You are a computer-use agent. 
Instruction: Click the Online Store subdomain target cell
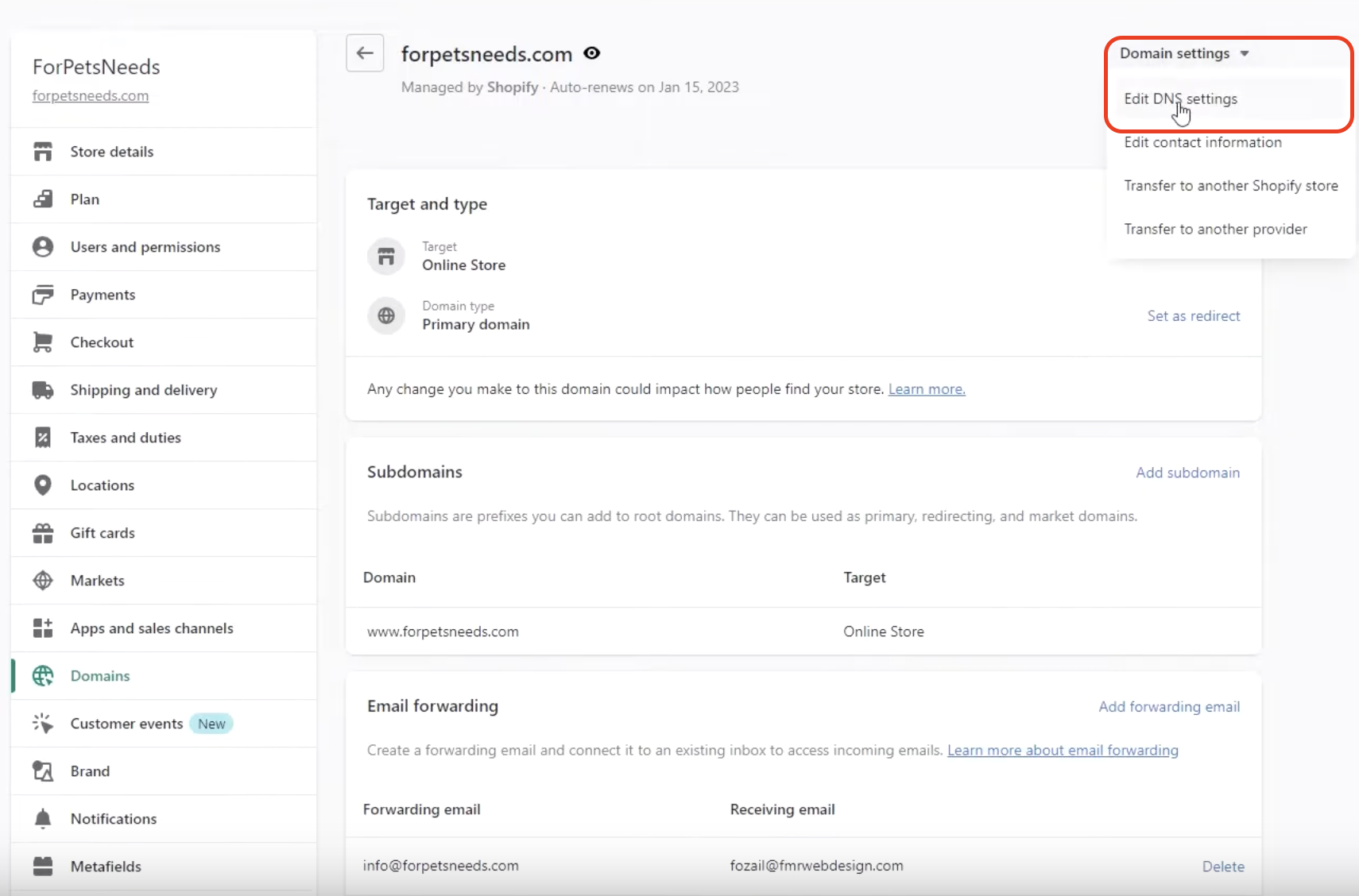[x=884, y=631]
